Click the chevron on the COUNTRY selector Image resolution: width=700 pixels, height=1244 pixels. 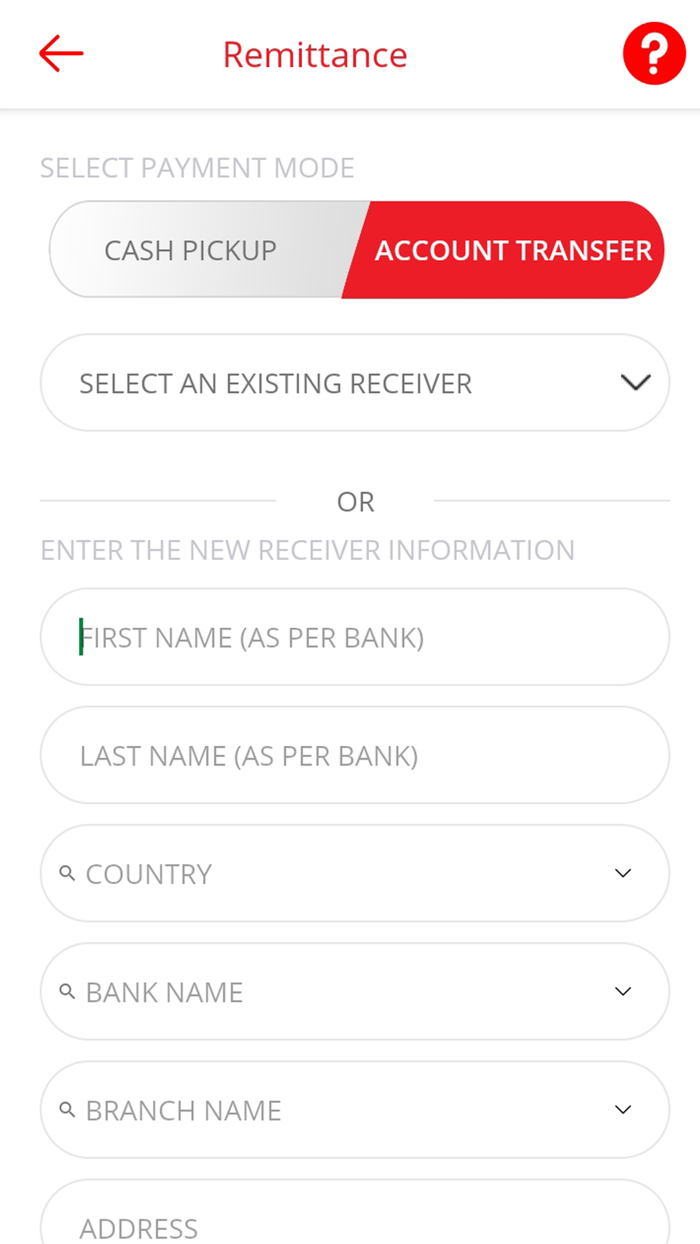[623, 872]
